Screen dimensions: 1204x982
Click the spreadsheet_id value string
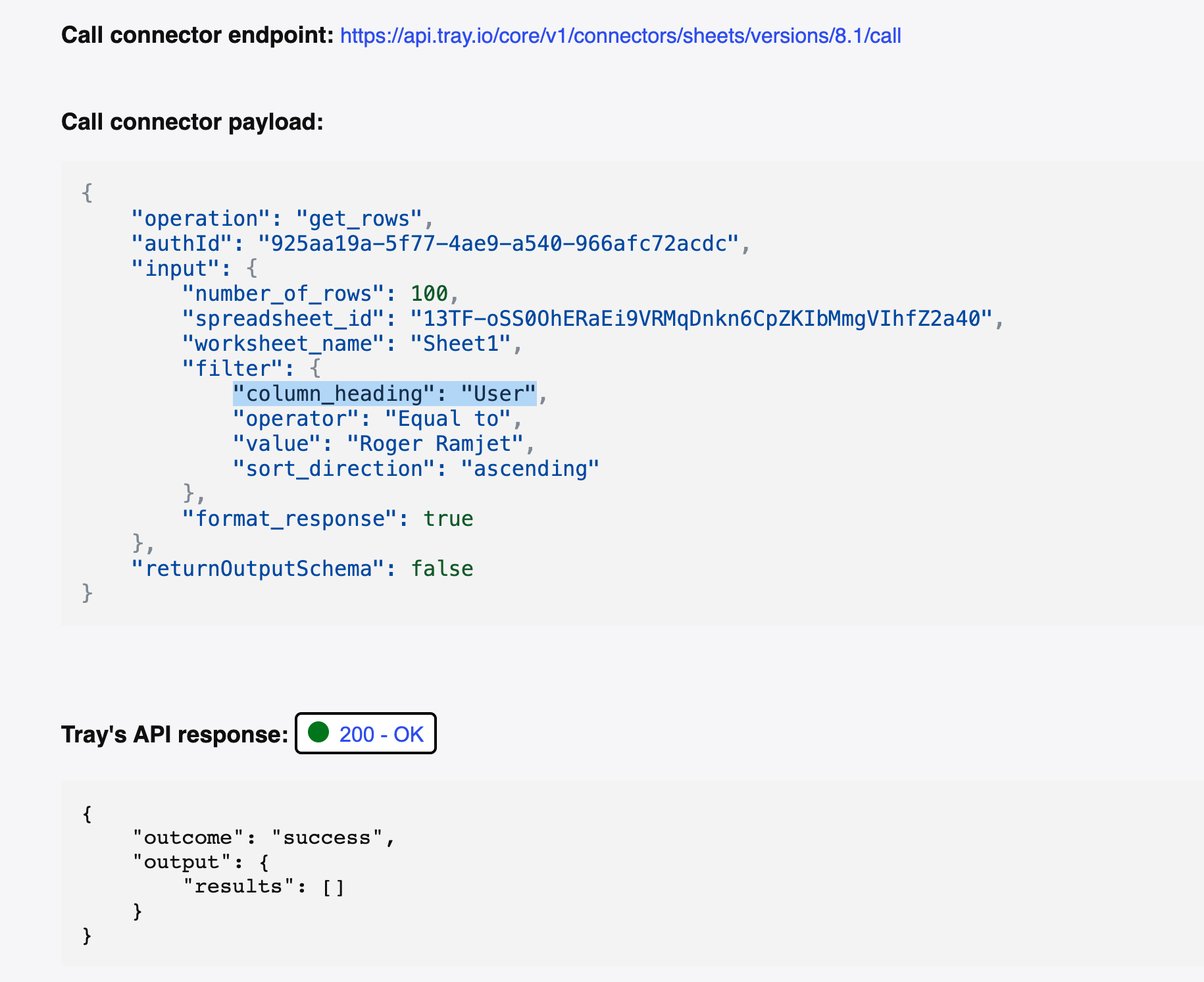pyautogui.click(x=701, y=319)
